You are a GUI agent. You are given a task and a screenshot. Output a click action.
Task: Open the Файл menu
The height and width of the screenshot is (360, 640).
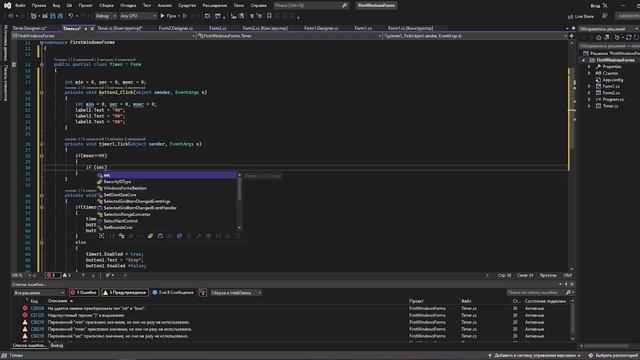point(20,5)
